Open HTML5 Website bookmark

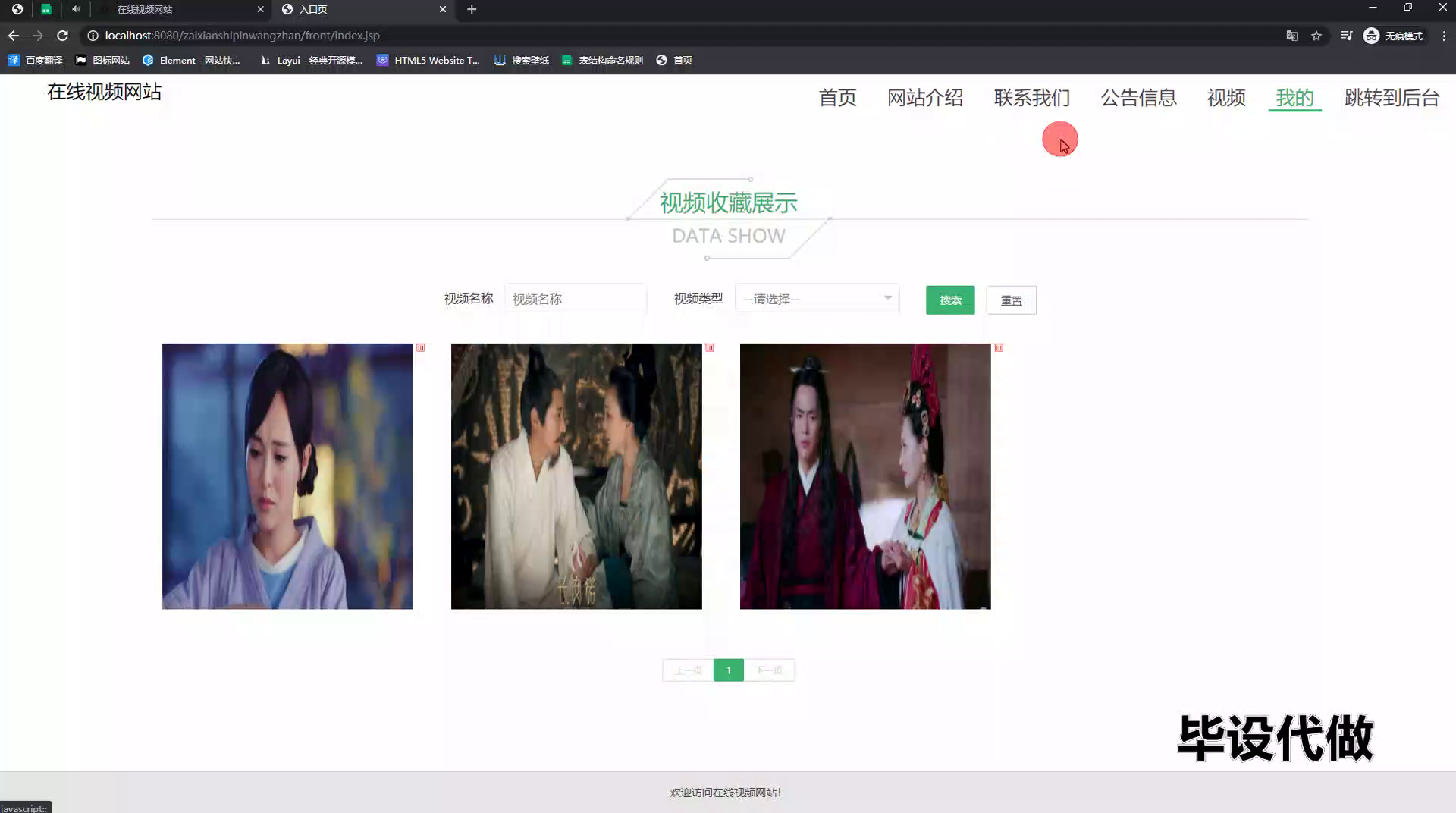[428, 61]
